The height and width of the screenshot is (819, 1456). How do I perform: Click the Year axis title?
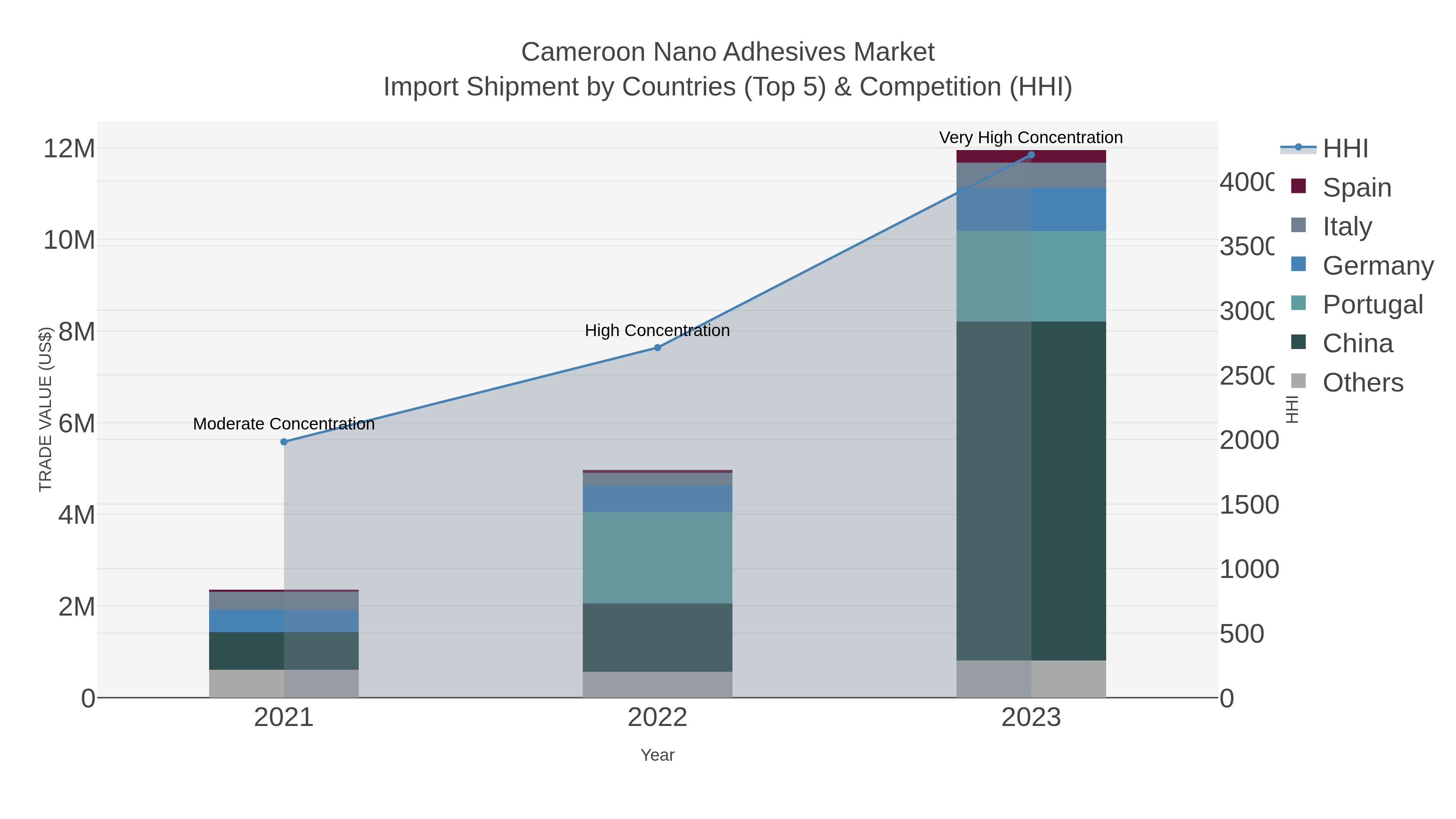(657, 755)
